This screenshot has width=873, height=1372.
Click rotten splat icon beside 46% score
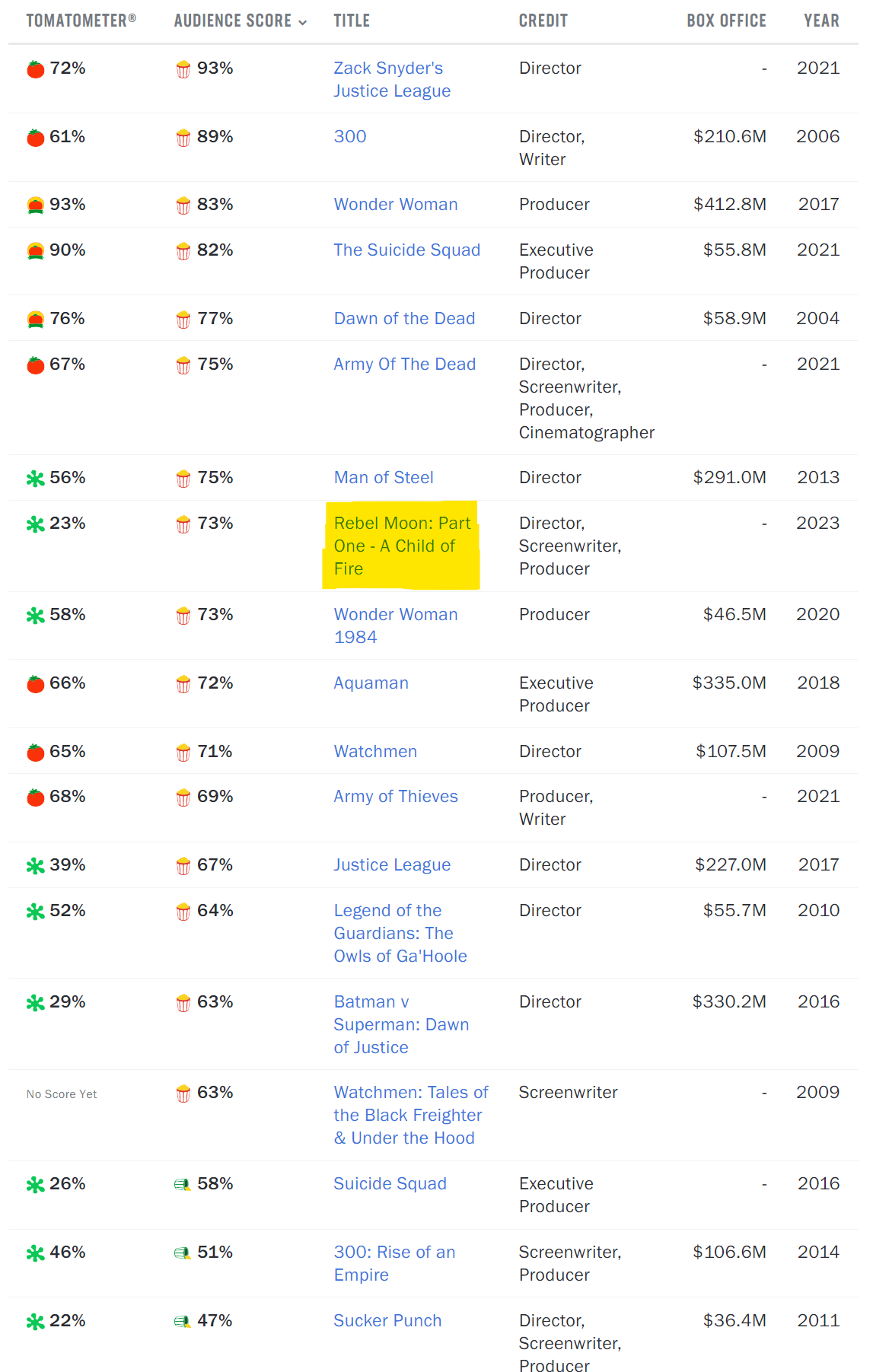pyautogui.click(x=35, y=1253)
